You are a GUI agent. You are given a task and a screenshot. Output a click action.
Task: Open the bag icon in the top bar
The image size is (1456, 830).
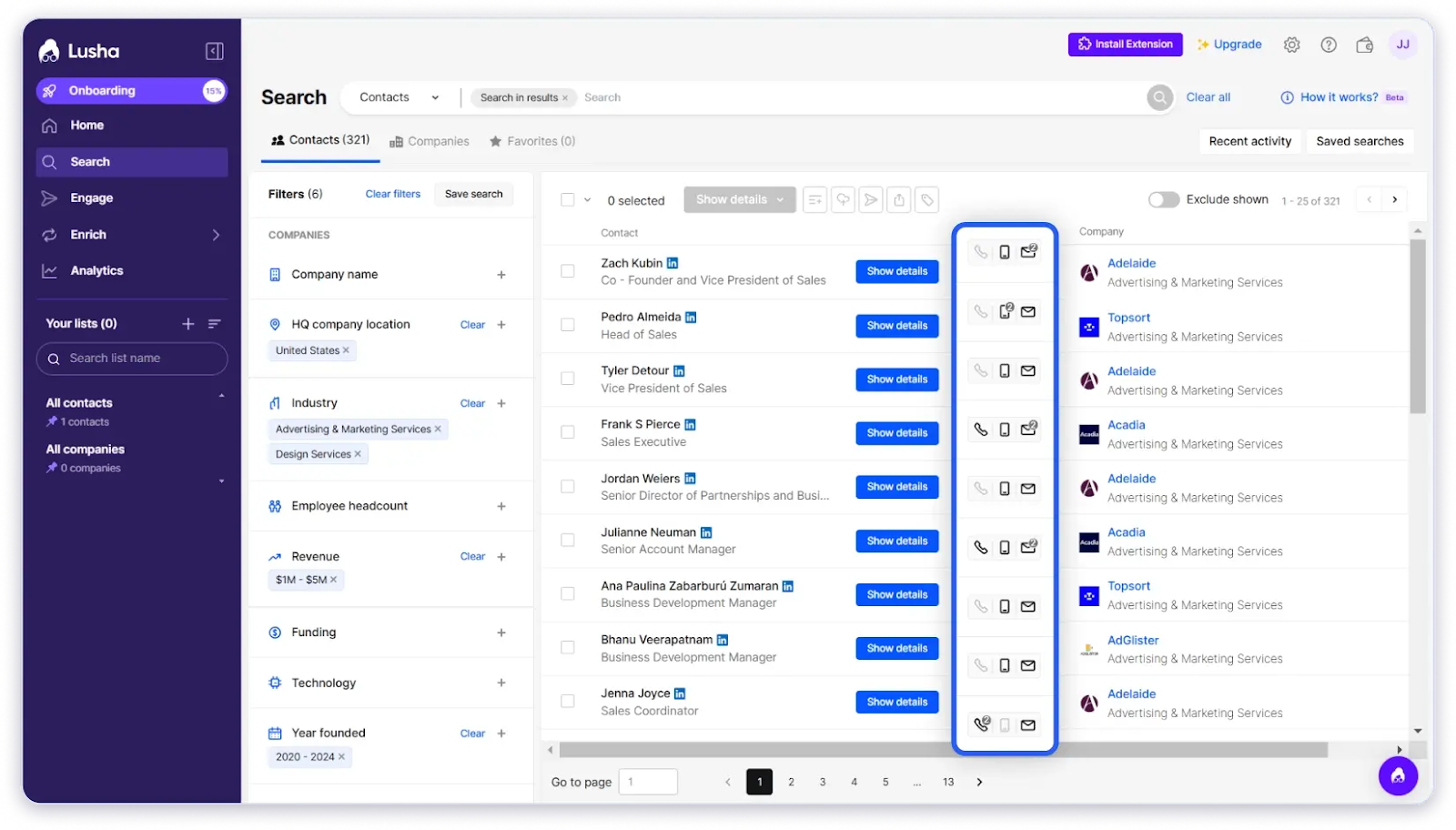pyautogui.click(x=1364, y=45)
